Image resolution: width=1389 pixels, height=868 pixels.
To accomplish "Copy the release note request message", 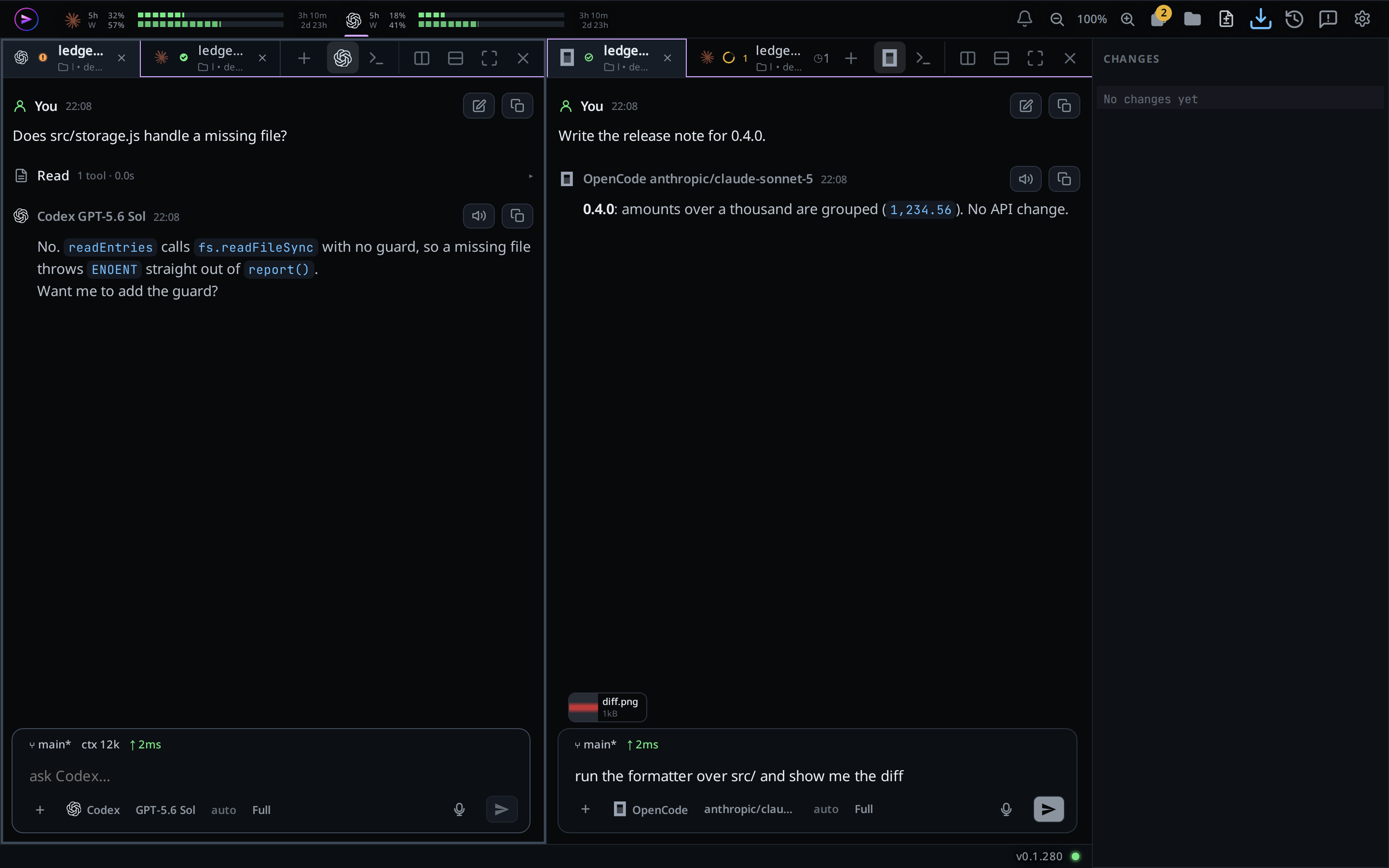I will [x=1064, y=106].
